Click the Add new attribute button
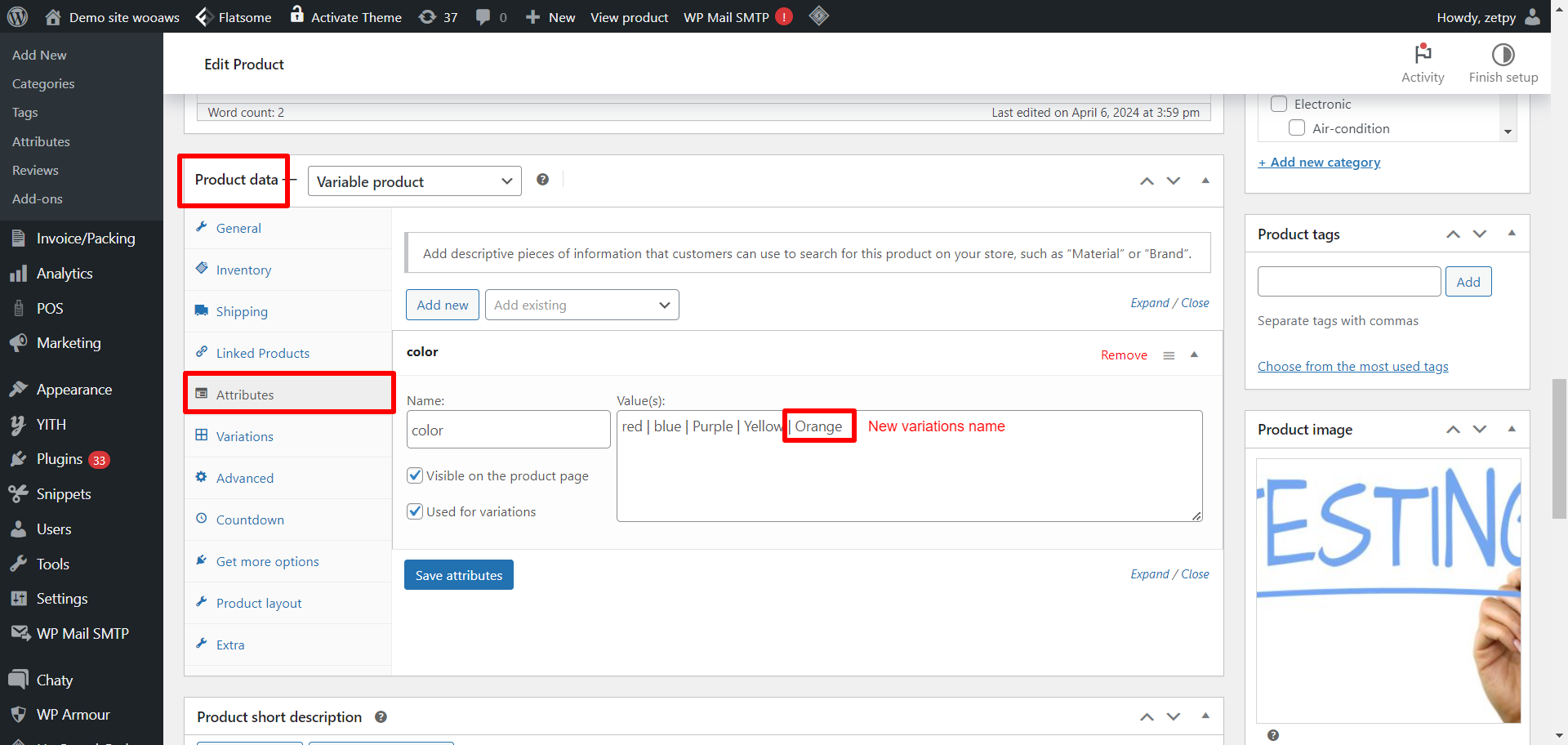The image size is (1568, 745). click(443, 305)
